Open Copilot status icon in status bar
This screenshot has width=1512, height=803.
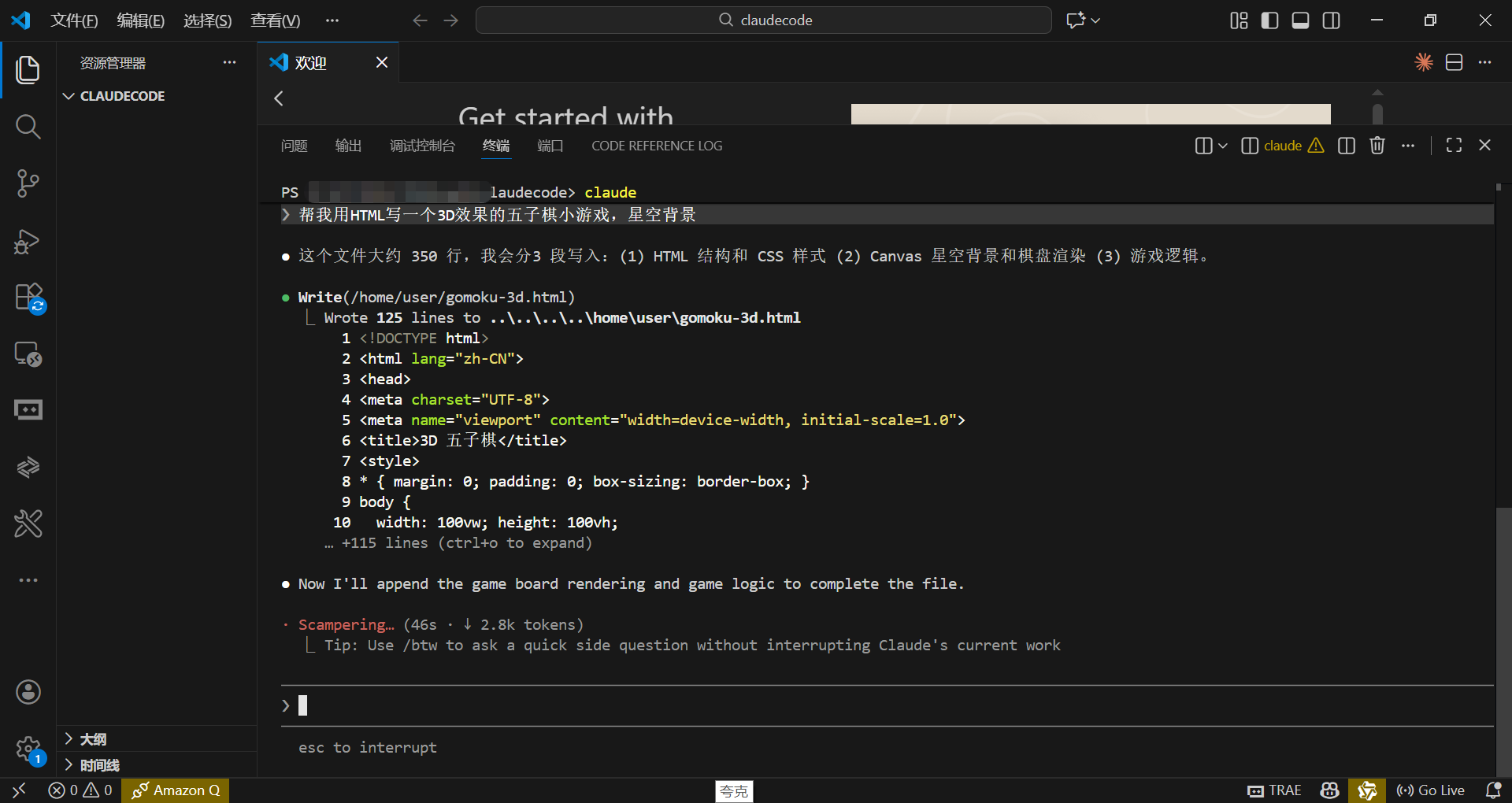1330,790
